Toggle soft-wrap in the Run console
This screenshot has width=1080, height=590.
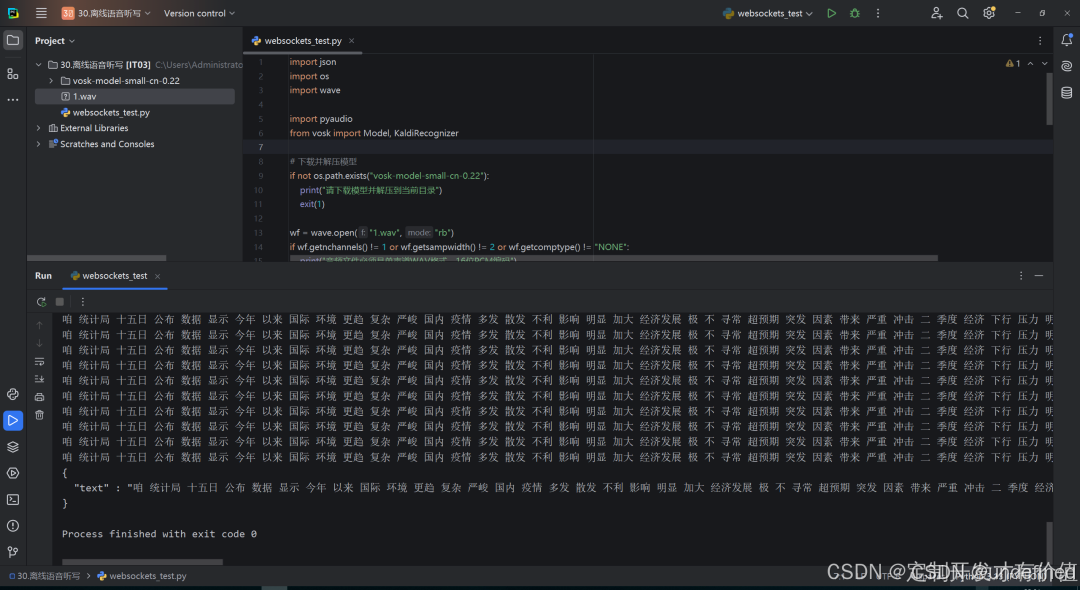pyautogui.click(x=39, y=361)
